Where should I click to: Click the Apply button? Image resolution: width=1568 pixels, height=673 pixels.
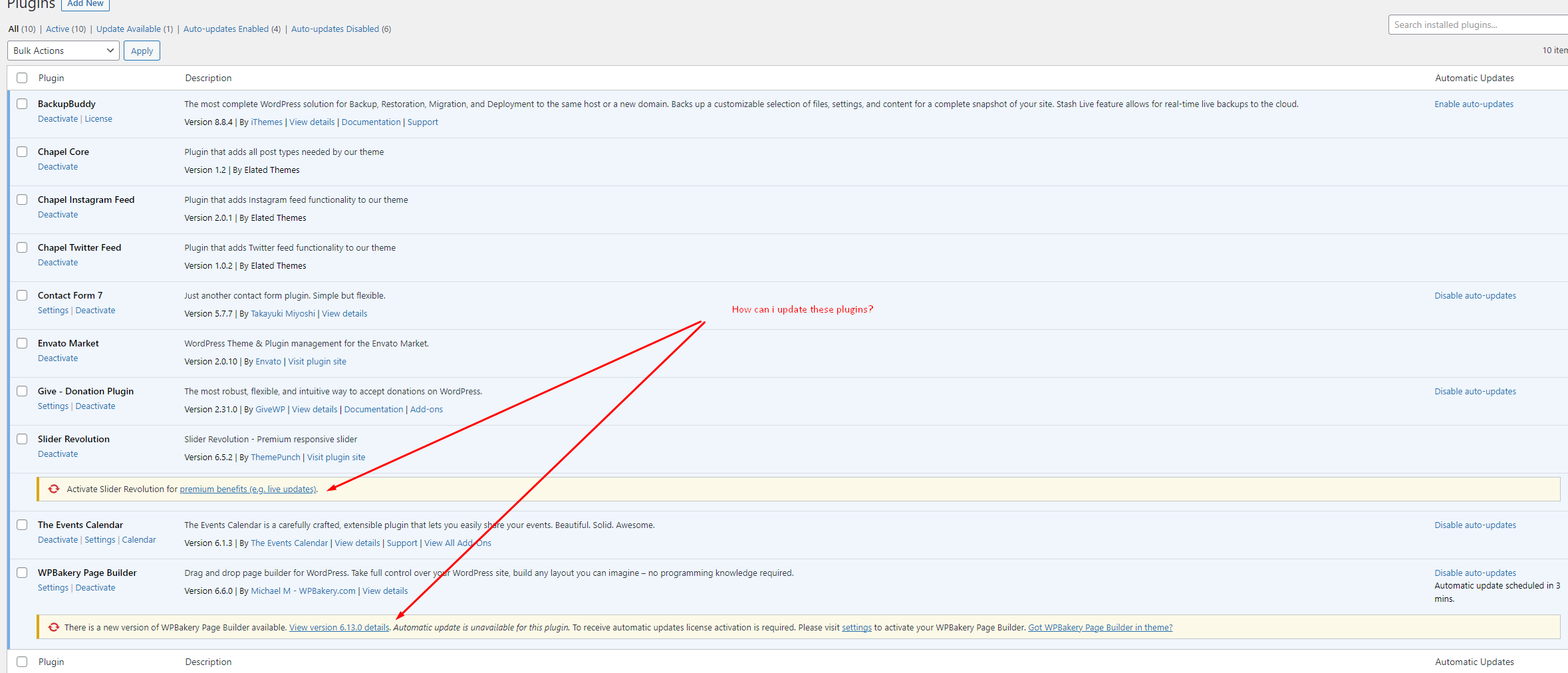[142, 51]
